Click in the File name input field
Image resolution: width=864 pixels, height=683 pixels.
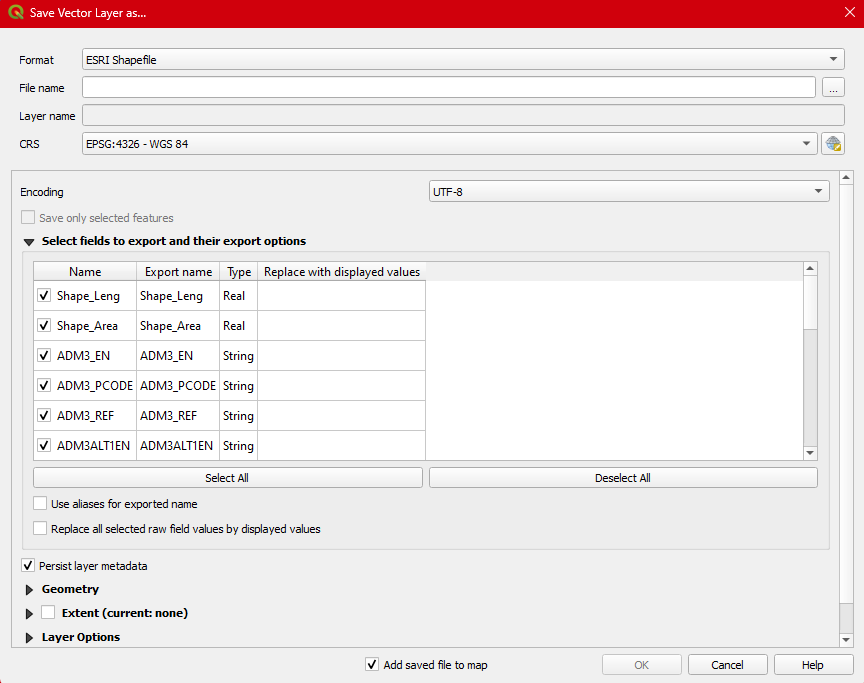tap(448, 88)
